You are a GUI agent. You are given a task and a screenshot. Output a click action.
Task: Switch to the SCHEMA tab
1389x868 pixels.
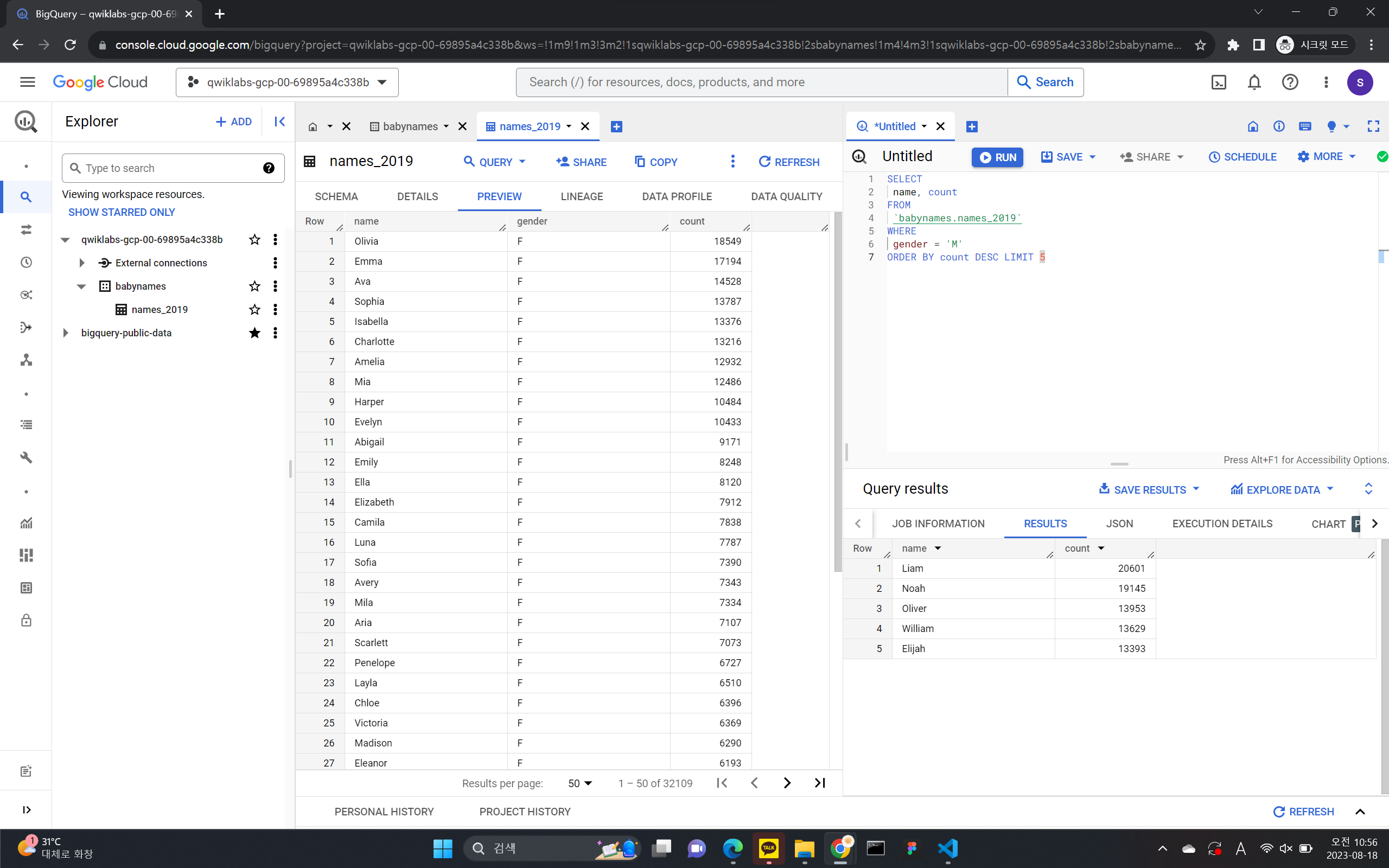[x=336, y=196]
